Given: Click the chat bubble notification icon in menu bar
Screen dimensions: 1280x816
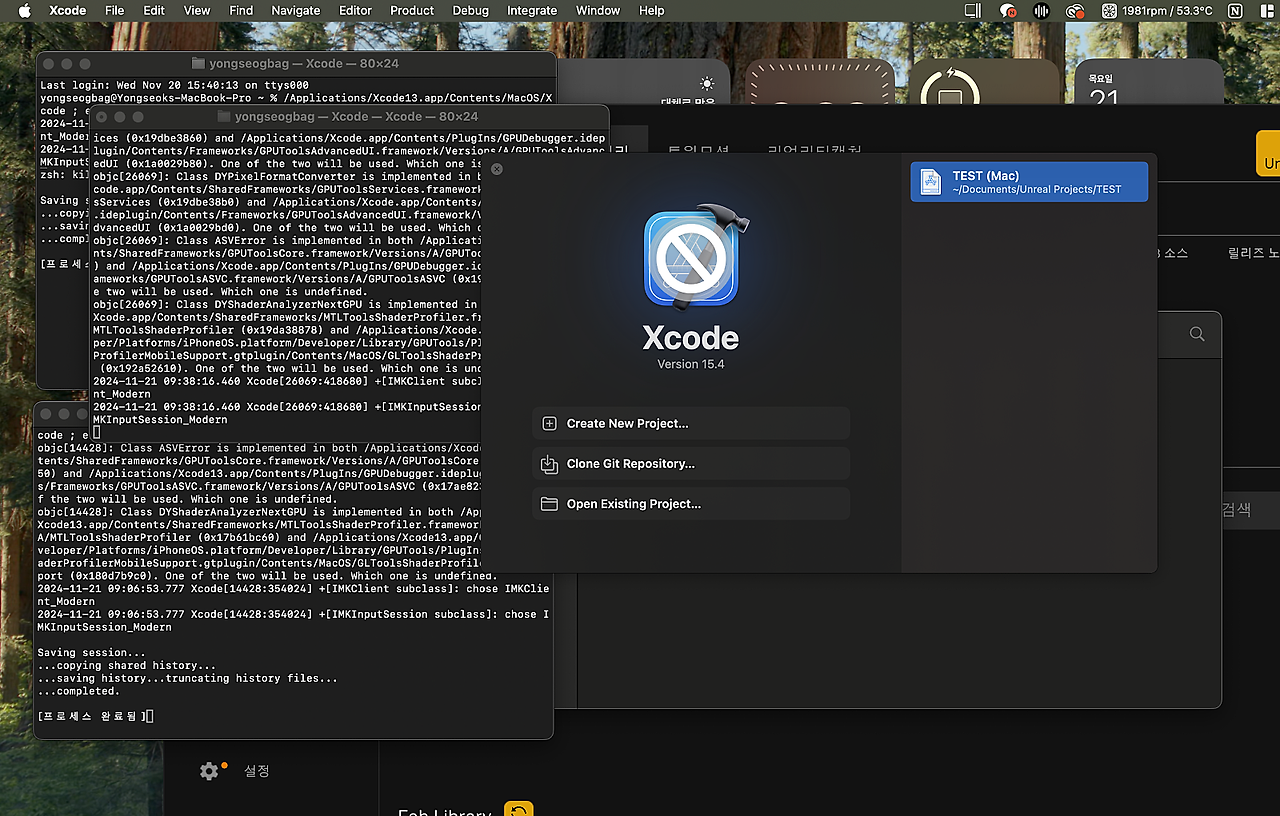Looking at the screenshot, I should (1007, 11).
